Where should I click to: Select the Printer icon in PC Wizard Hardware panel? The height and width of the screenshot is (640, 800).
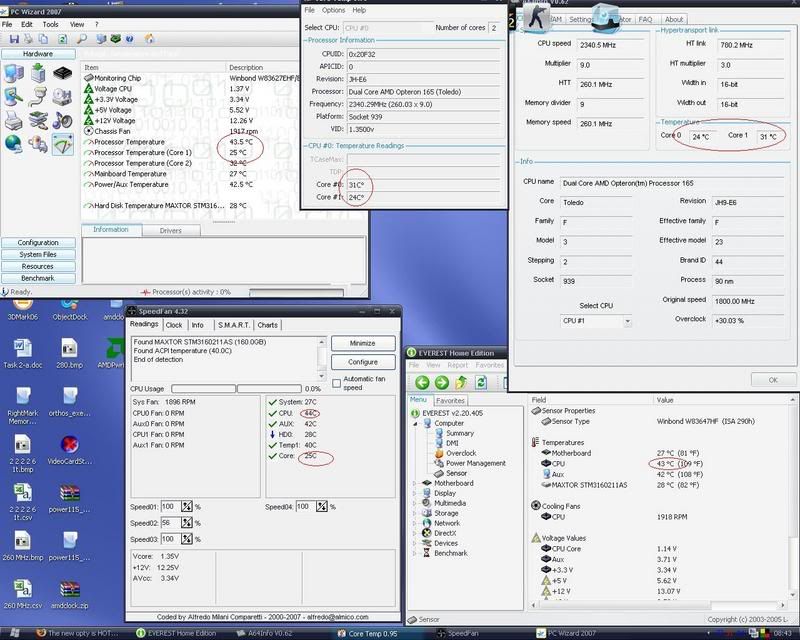pyautogui.click(x=13, y=121)
